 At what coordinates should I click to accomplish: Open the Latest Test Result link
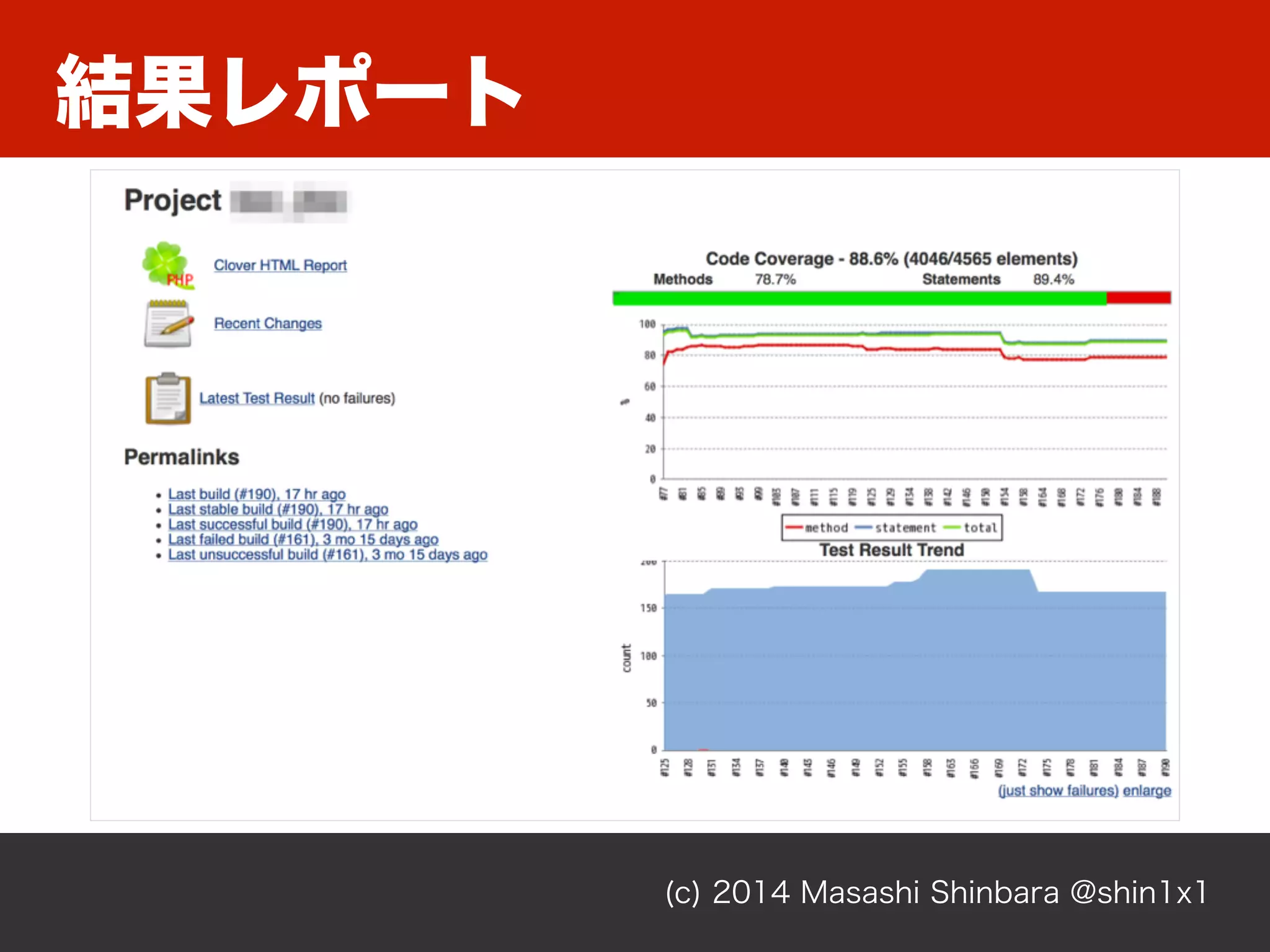[257, 399]
